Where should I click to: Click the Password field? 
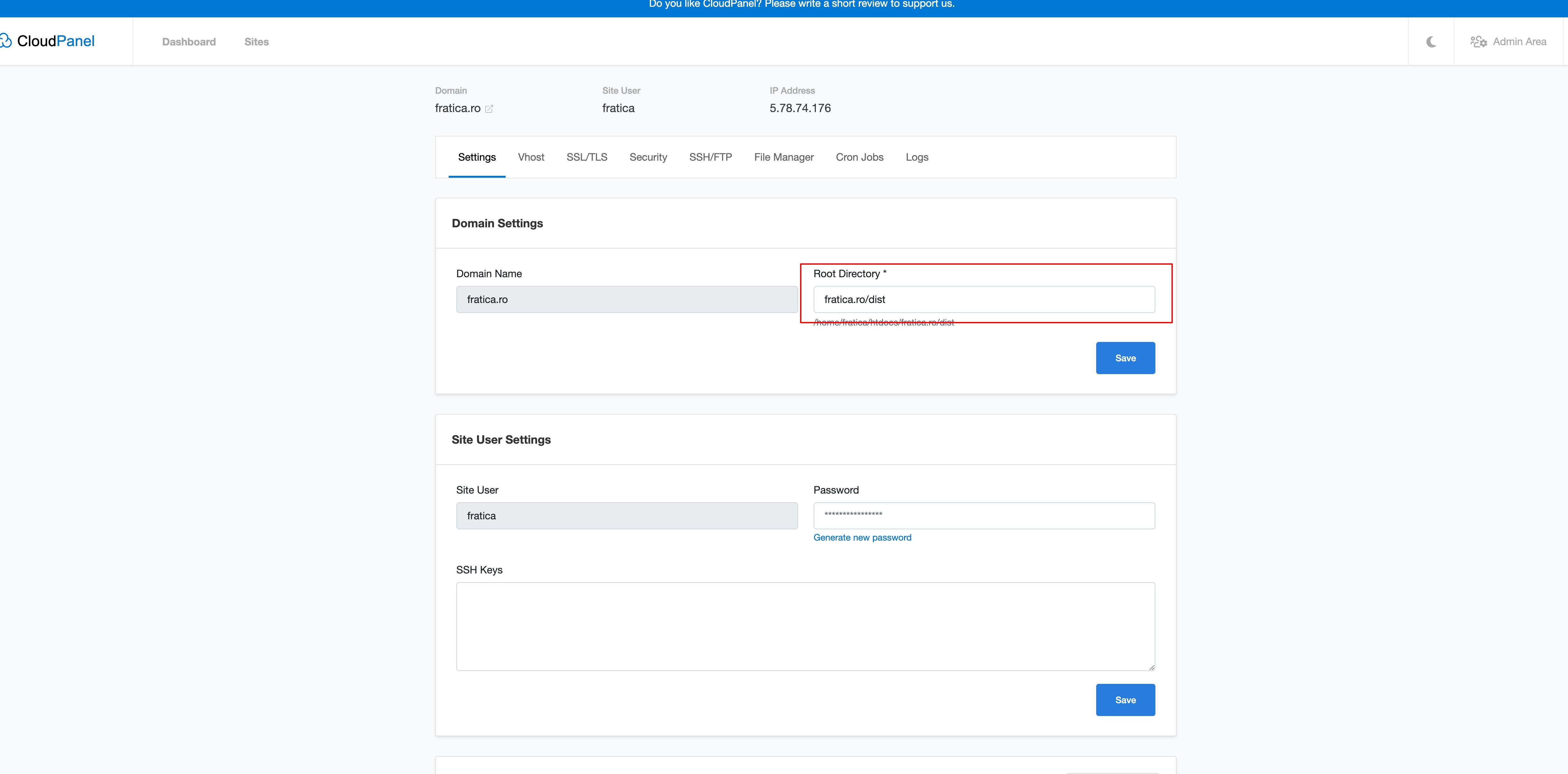[984, 515]
